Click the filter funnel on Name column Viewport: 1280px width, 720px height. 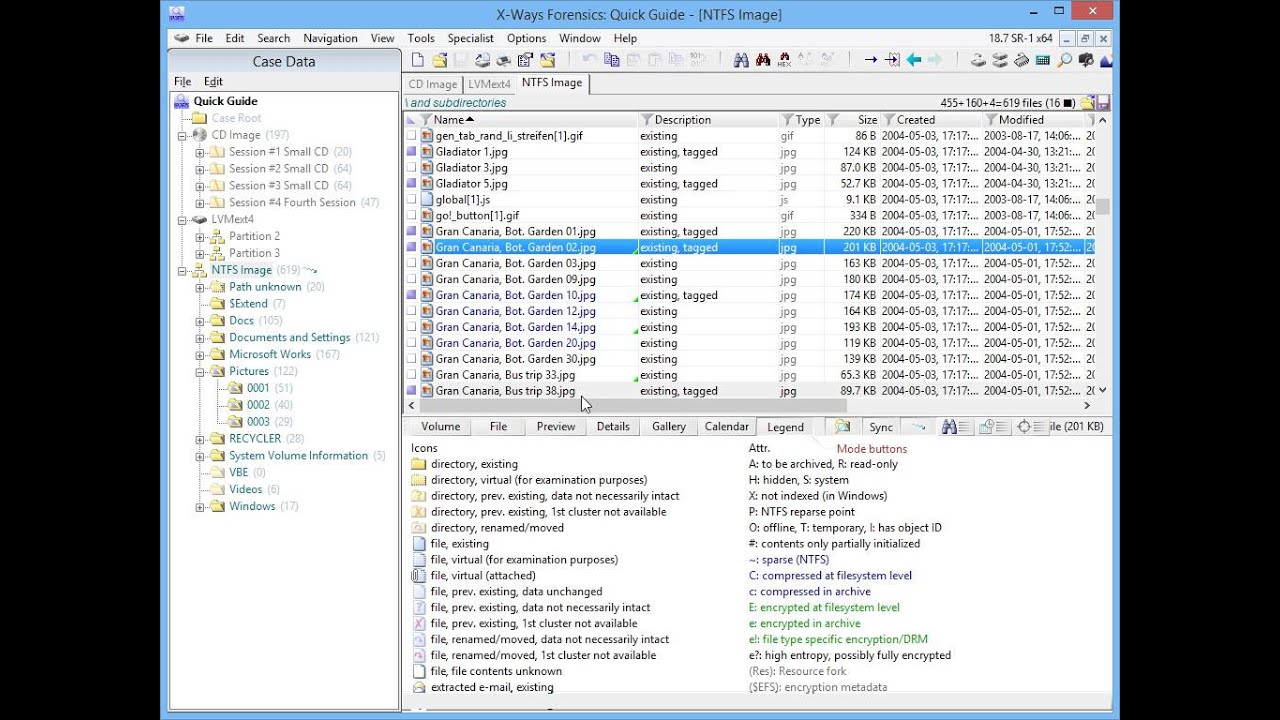click(x=426, y=120)
